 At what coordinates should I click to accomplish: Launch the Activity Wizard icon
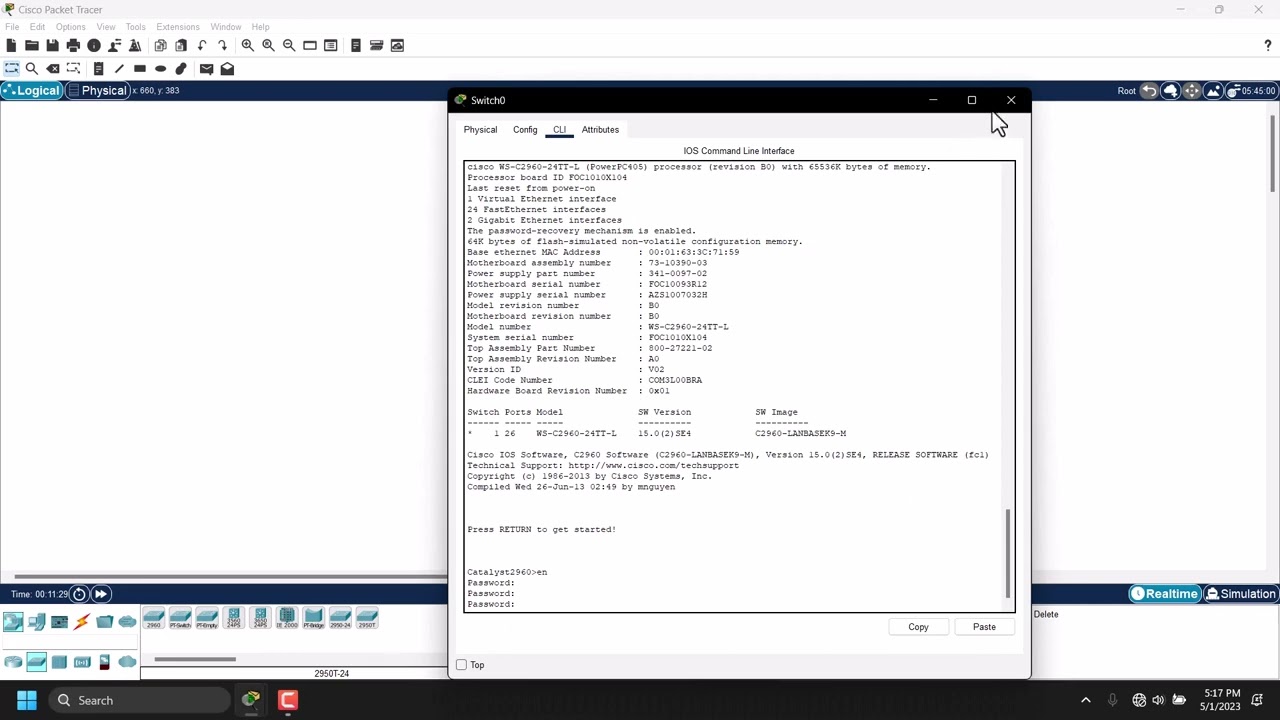tap(135, 45)
